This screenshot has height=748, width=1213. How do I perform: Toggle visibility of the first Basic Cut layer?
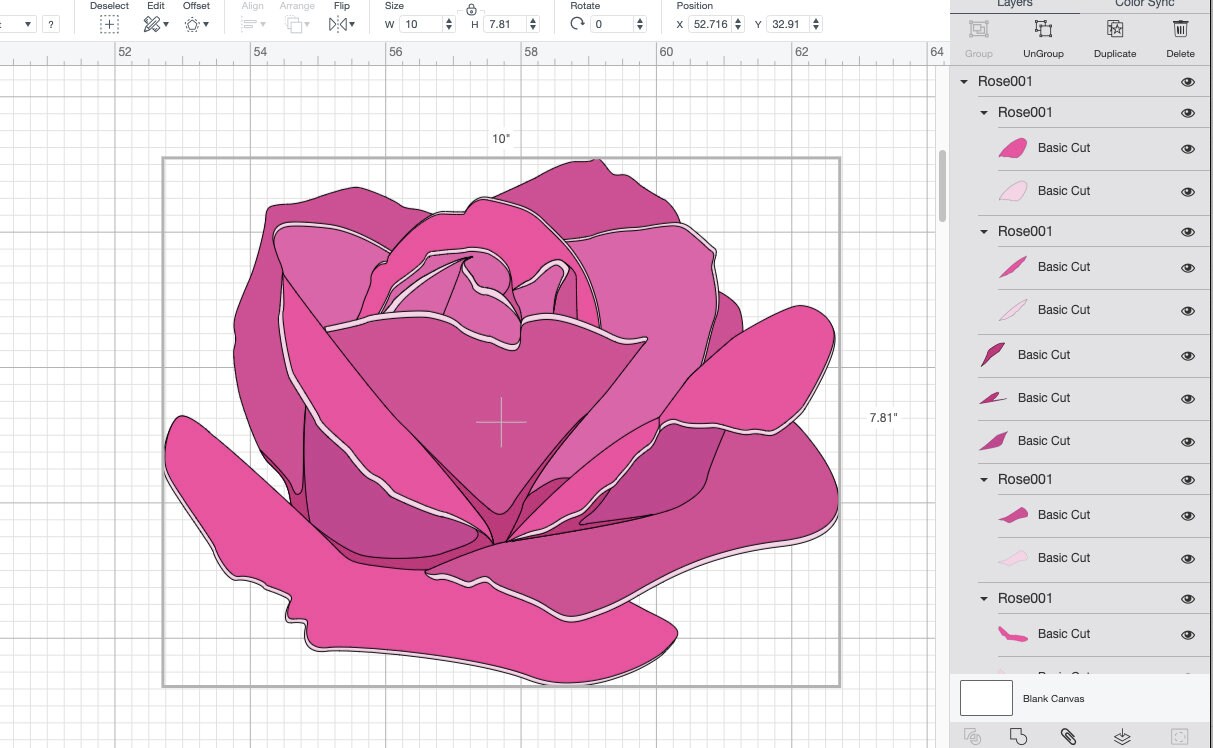coord(1187,148)
